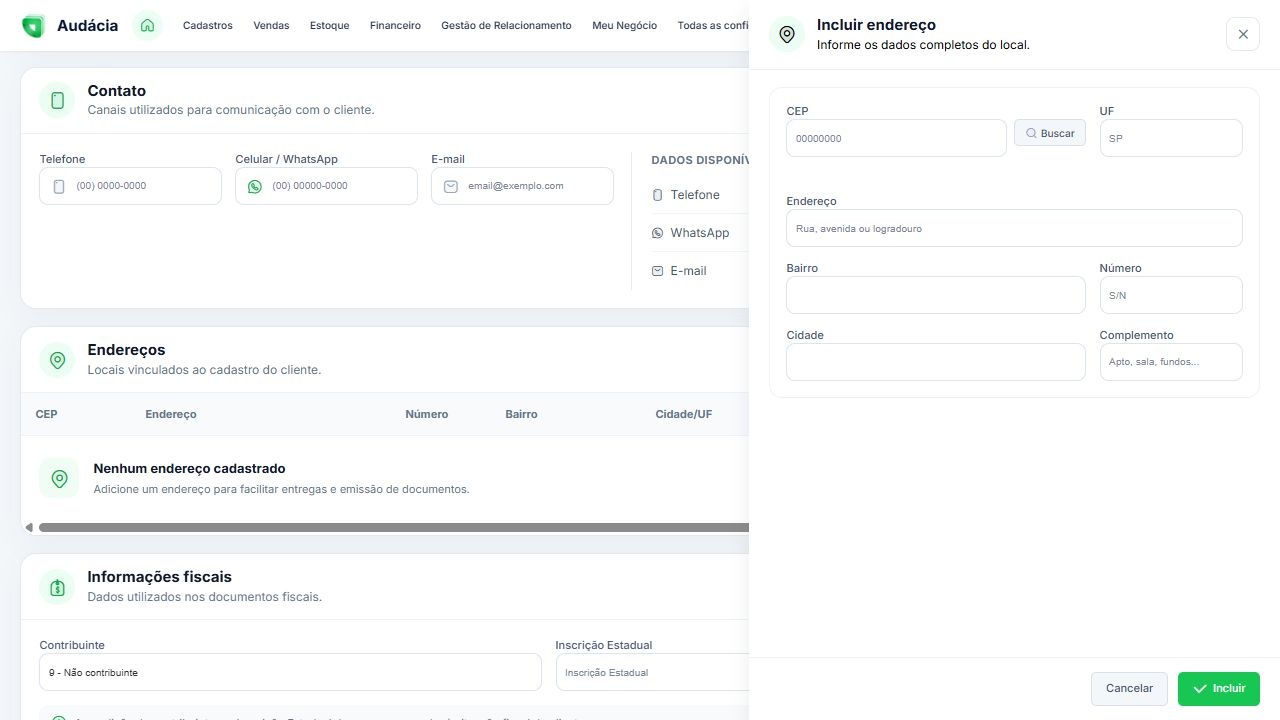Viewport: 1280px width, 720px height.
Task: Focus the Inscrição Estadual input field
Action: (652, 672)
